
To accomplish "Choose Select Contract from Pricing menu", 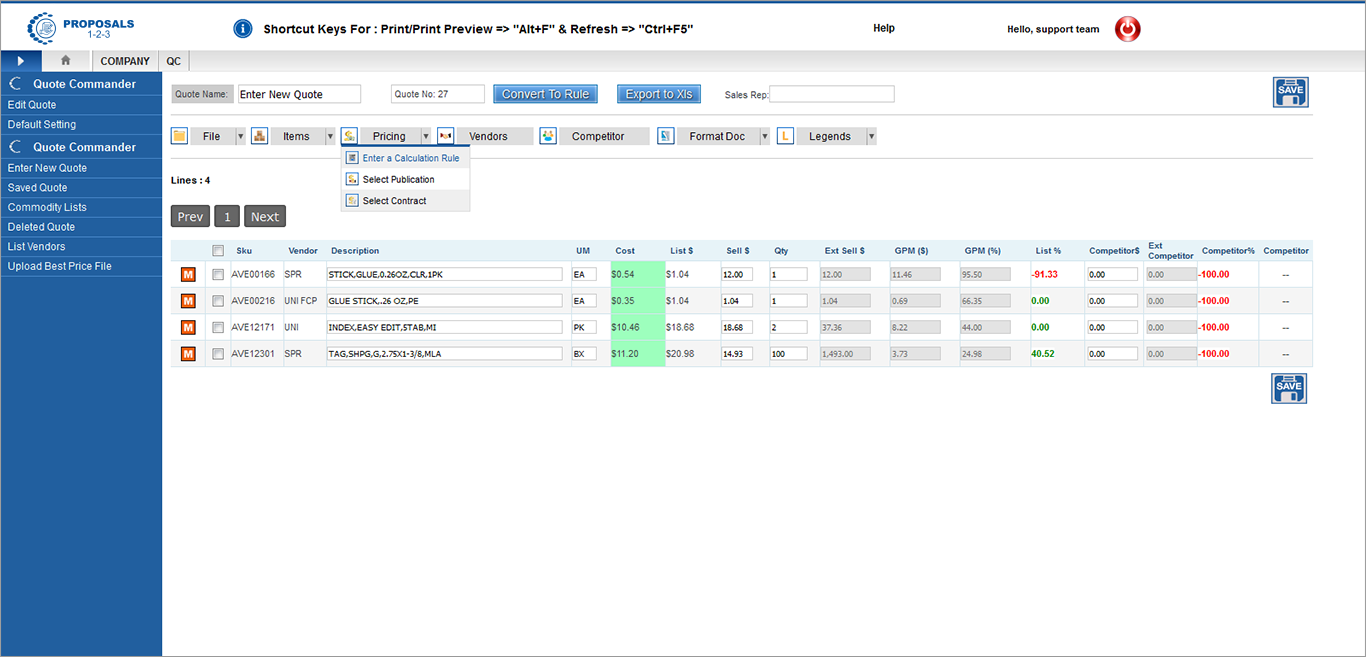I will tap(394, 201).
